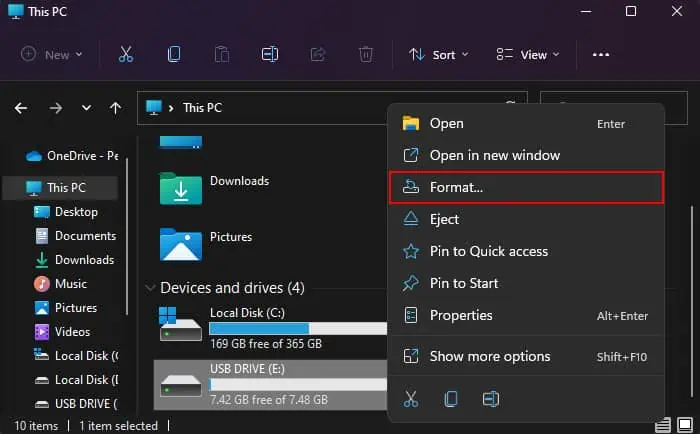Click the Up arrow navigation icon
The width and height of the screenshot is (700, 434).
coord(116,108)
